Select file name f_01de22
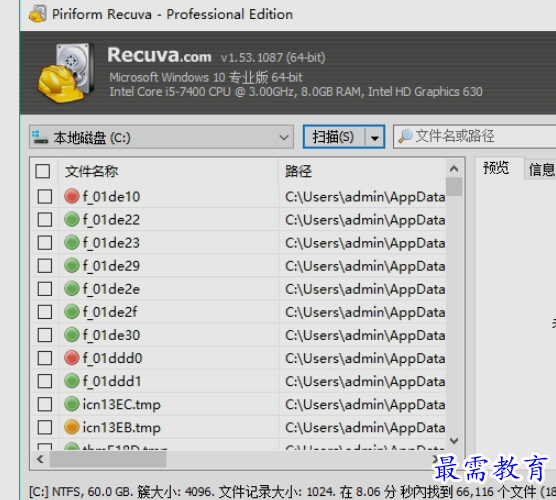The height and width of the screenshot is (500, 556). pos(111,220)
